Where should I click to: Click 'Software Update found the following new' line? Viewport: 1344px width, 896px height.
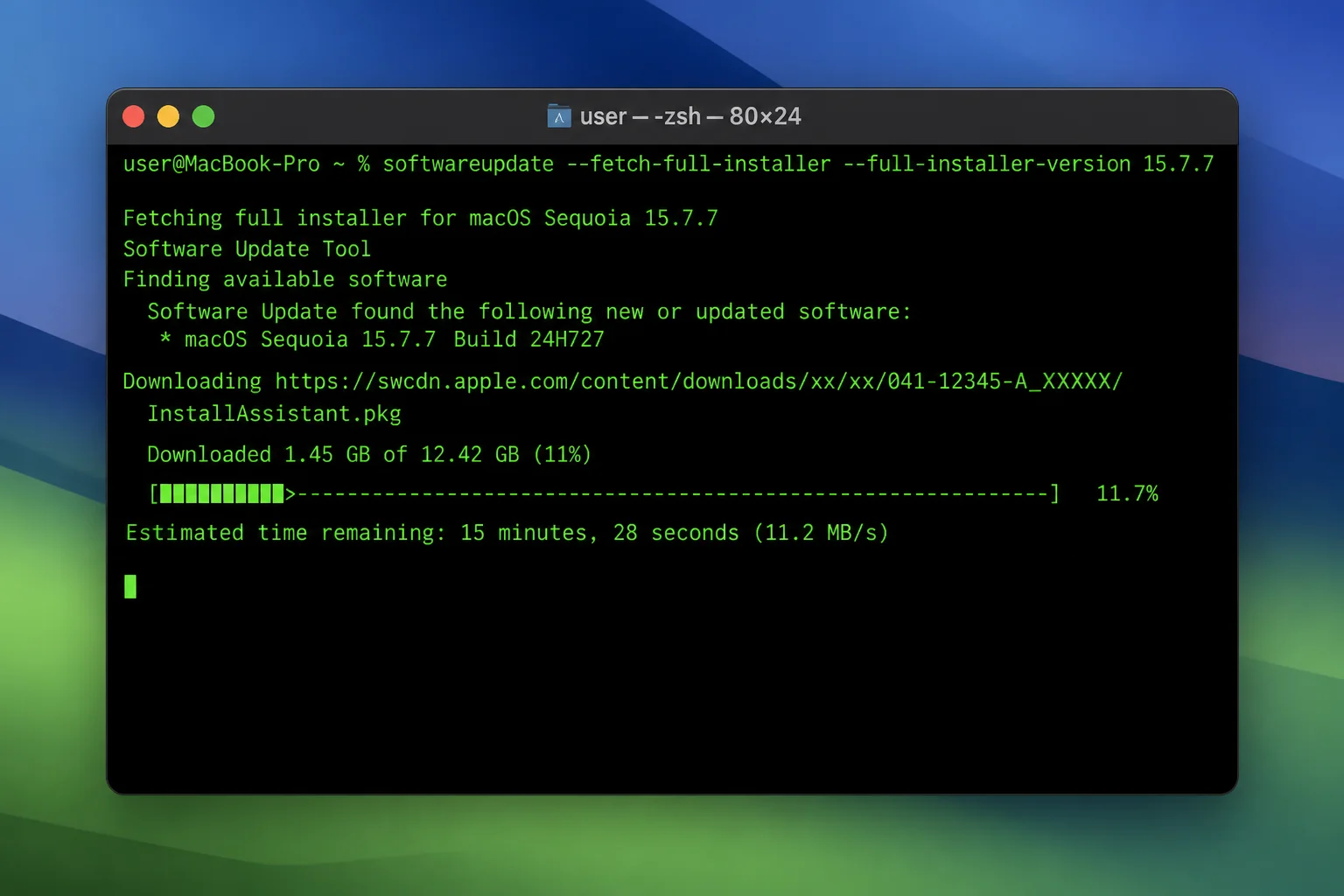[x=528, y=311]
